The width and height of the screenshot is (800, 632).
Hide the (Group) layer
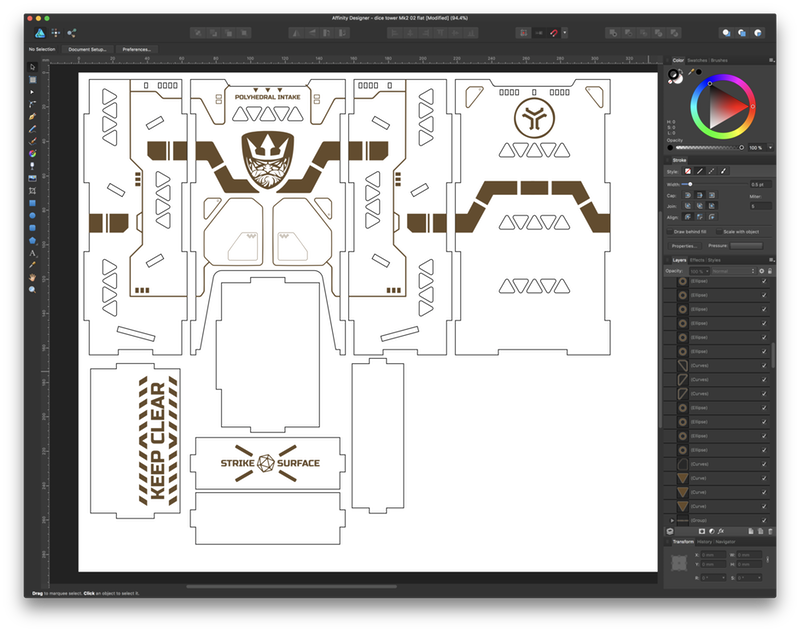[764, 520]
